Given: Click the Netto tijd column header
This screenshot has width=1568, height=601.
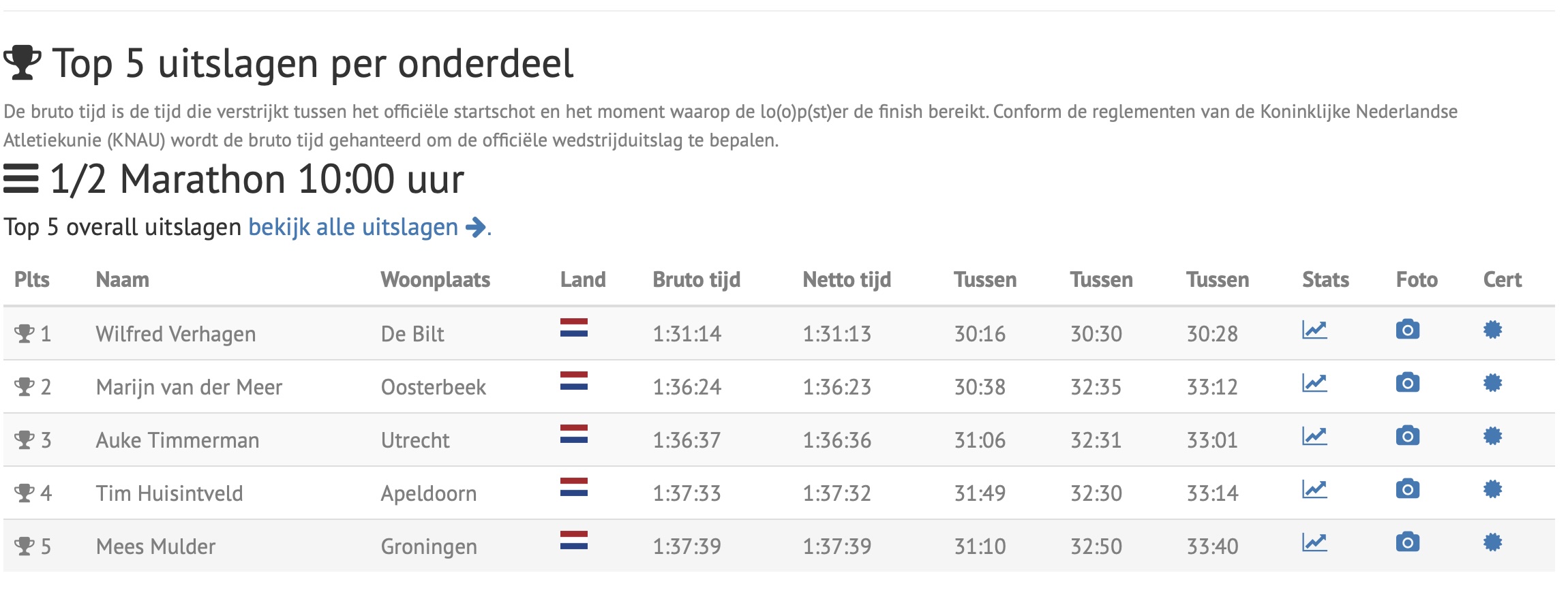Looking at the screenshot, I should click(847, 280).
